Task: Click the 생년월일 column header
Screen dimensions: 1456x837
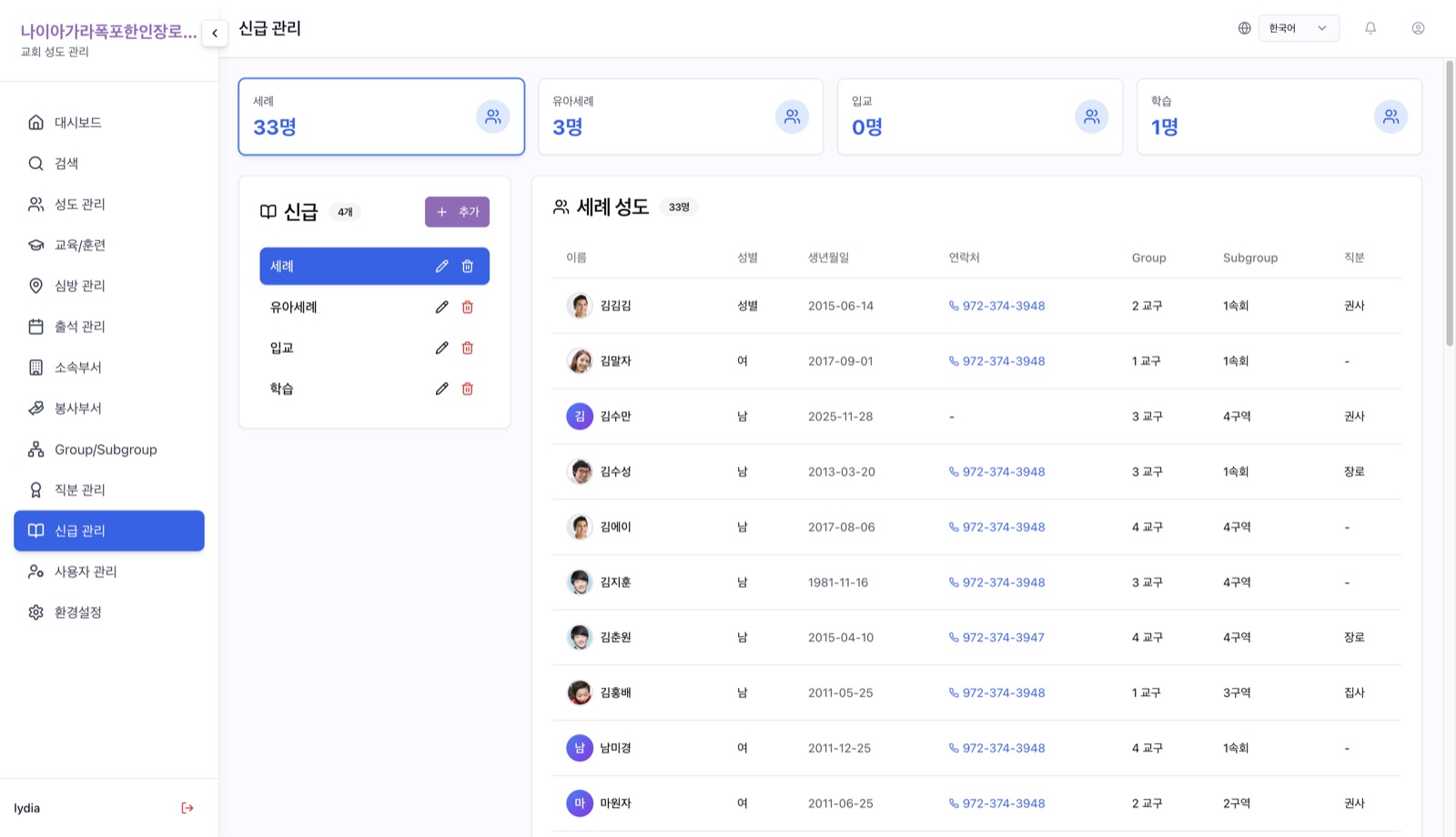Action: click(x=828, y=257)
